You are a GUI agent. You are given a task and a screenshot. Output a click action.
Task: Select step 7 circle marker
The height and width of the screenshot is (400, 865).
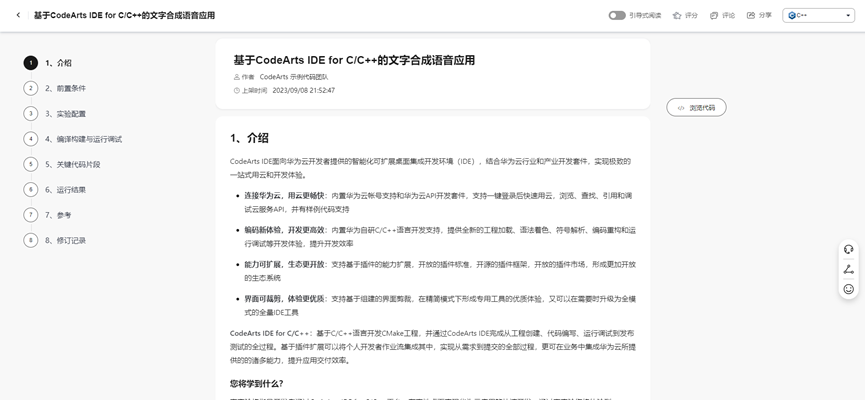click(31, 215)
